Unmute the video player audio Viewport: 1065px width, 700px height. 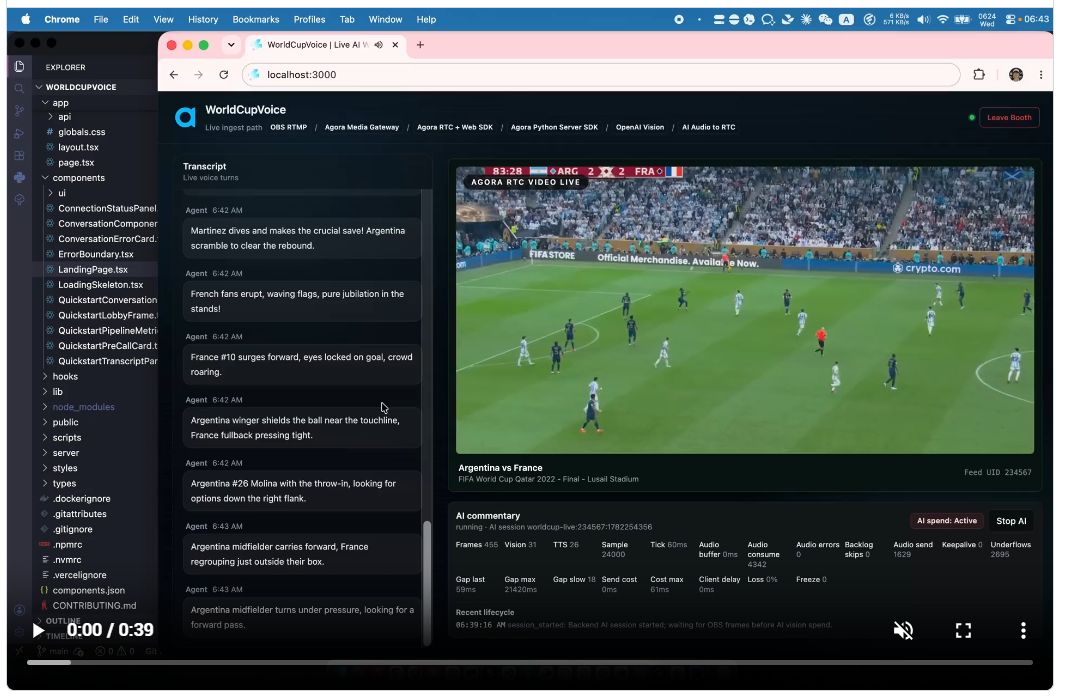tap(903, 631)
